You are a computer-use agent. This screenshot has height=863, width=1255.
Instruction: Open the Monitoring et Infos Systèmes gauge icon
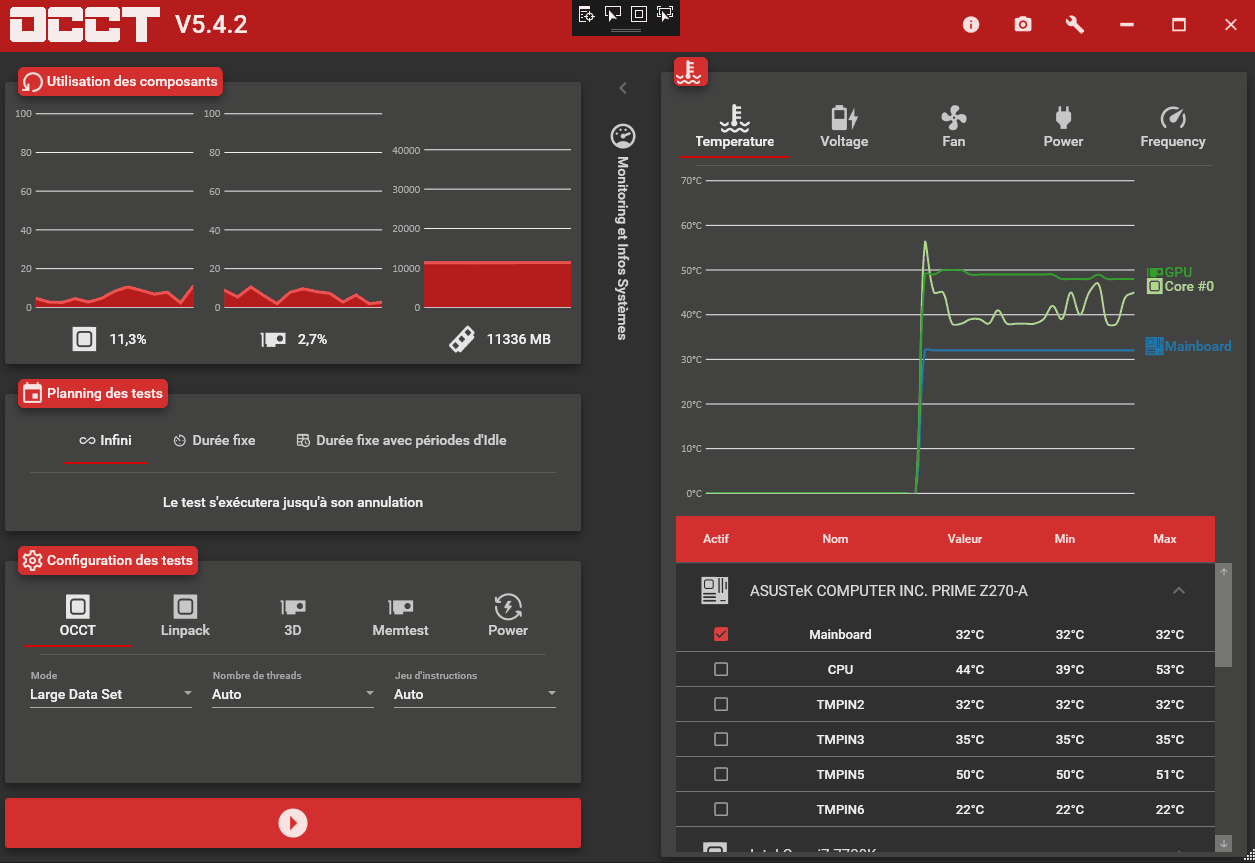pyautogui.click(x=623, y=136)
